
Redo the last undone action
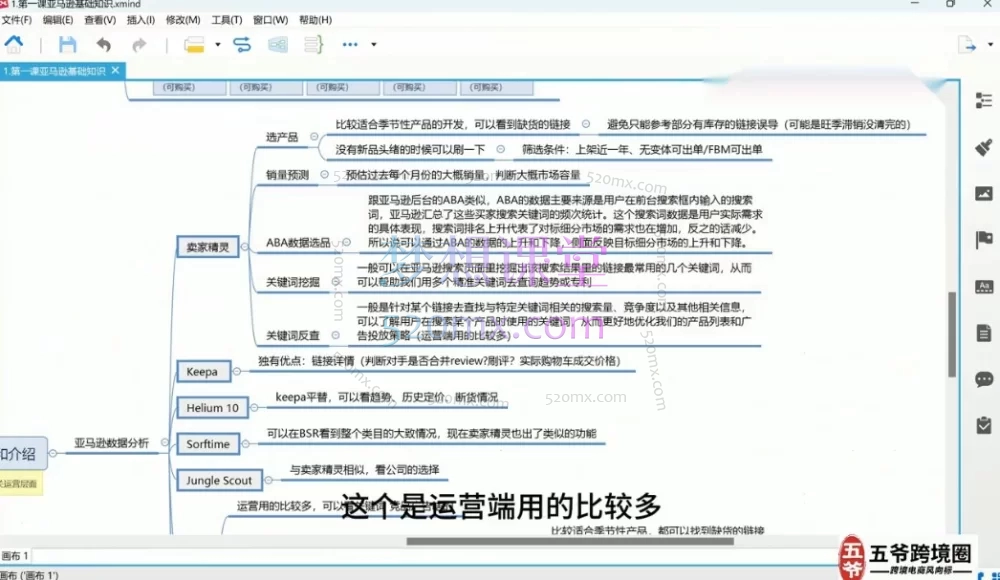tap(139, 45)
